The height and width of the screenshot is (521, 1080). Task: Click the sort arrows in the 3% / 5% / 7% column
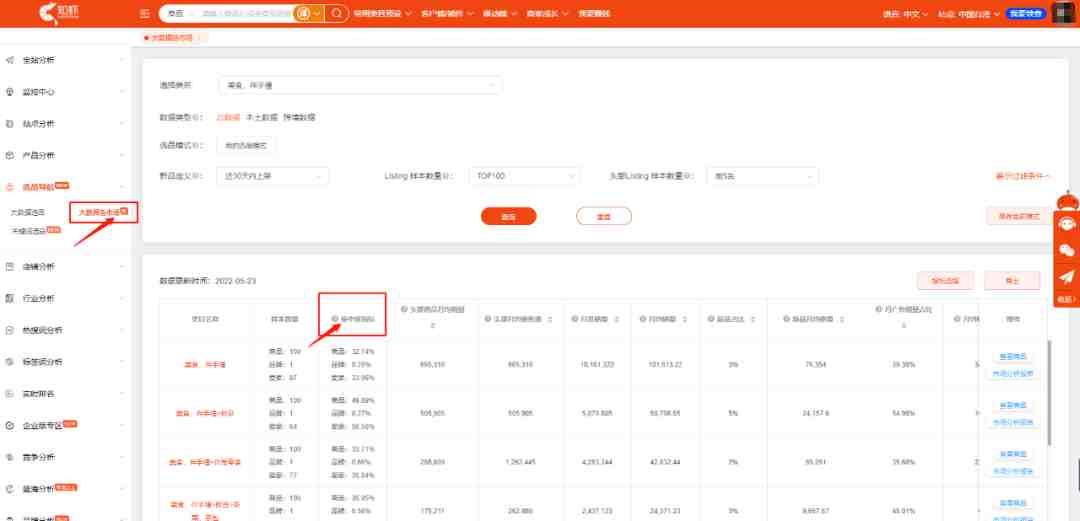pos(751,320)
